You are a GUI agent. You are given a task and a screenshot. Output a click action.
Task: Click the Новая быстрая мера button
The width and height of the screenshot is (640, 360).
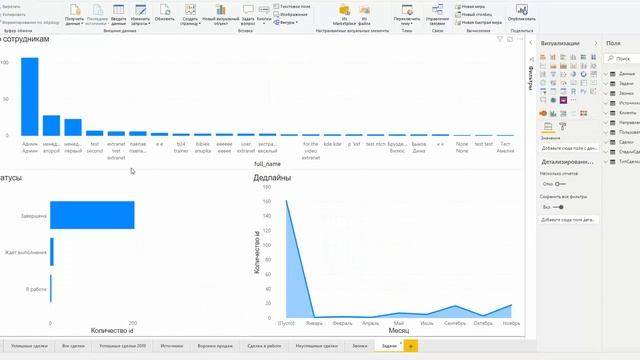click(478, 22)
